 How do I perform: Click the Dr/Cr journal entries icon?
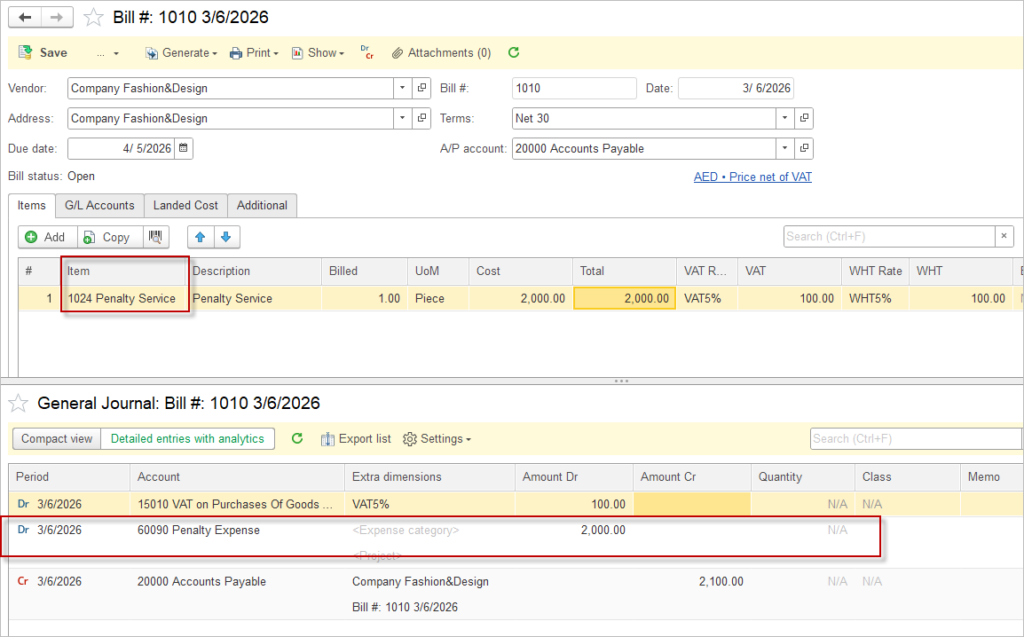(365, 52)
